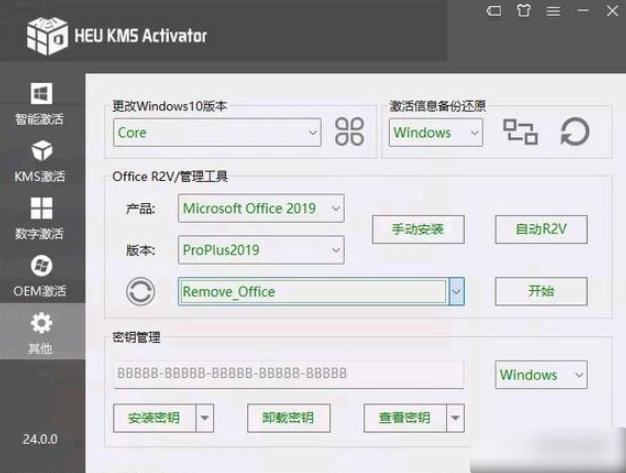Click the 安装密钥 button
The height and width of the screenshot is (473, 626).
[x=155, y=418]
